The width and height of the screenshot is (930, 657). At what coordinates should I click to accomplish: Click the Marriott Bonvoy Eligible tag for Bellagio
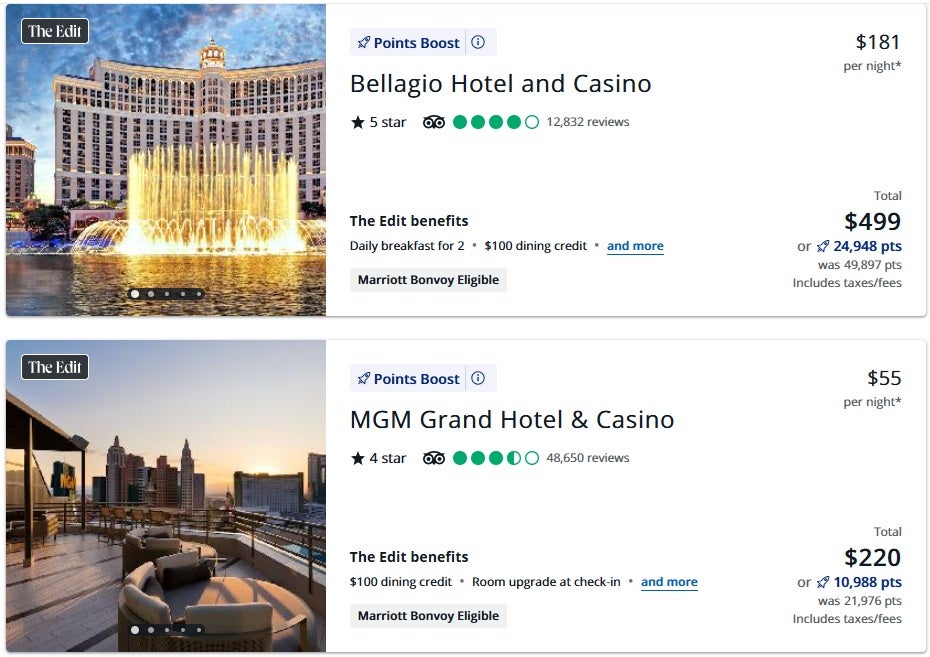pos(428,280)
